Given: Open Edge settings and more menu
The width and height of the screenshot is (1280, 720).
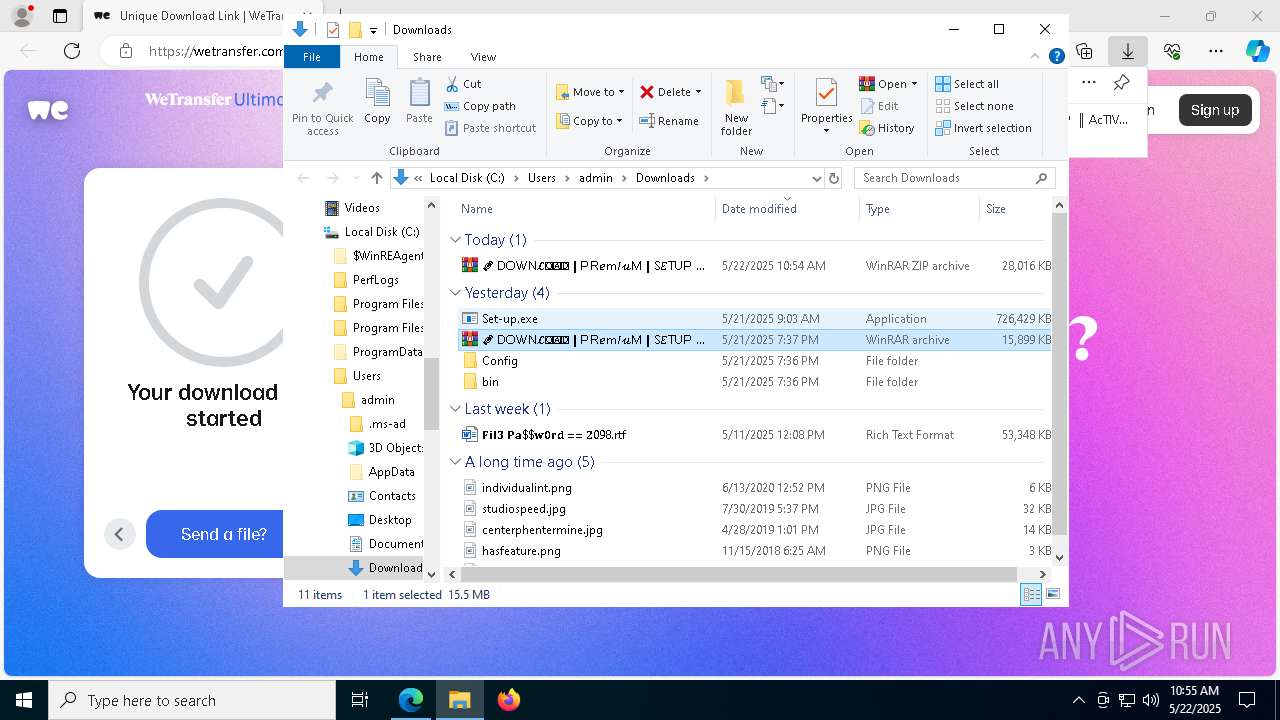Looking at the screenshot, I should tap(1216, 51).
